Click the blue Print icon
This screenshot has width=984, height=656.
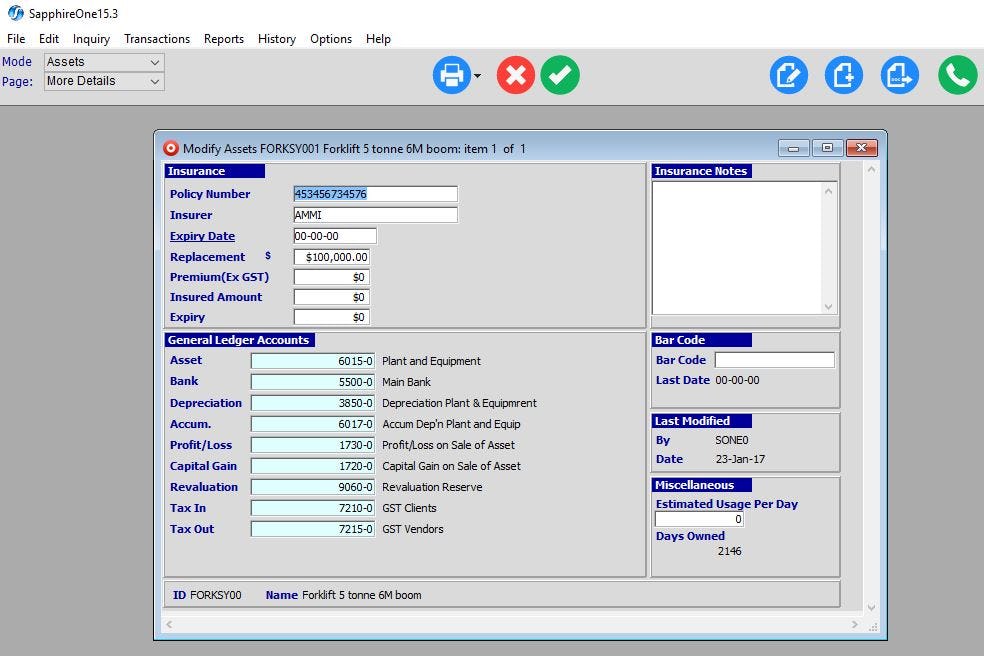pos(451,75)
